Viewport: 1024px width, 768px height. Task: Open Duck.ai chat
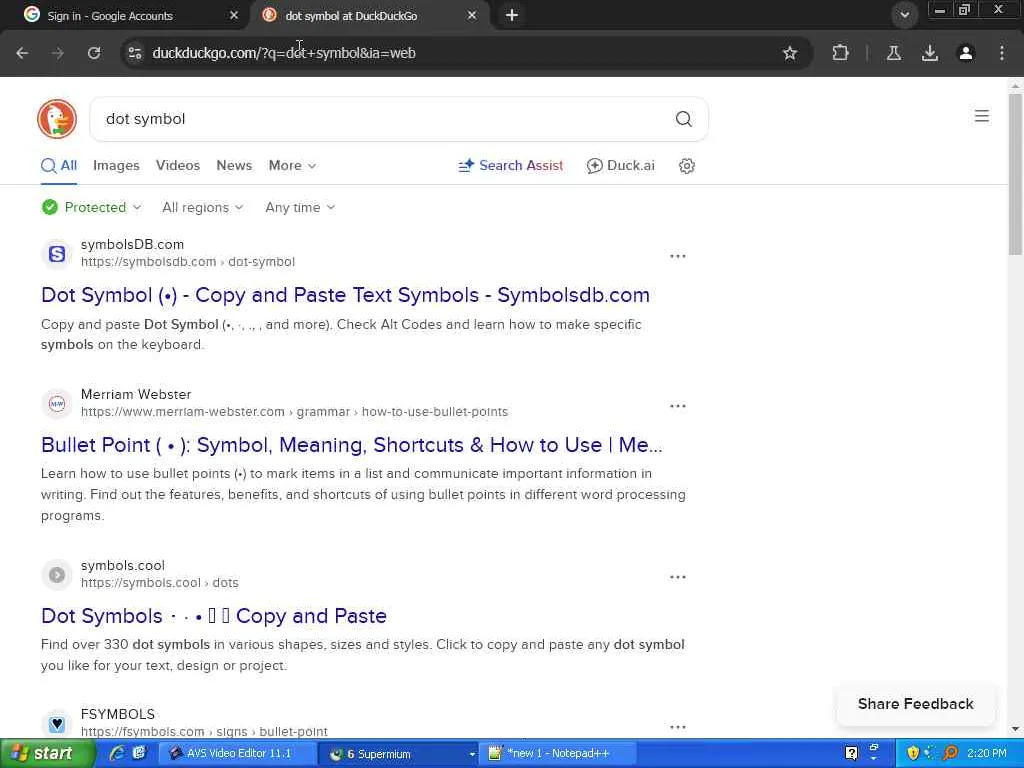click(x=620, y=166)
